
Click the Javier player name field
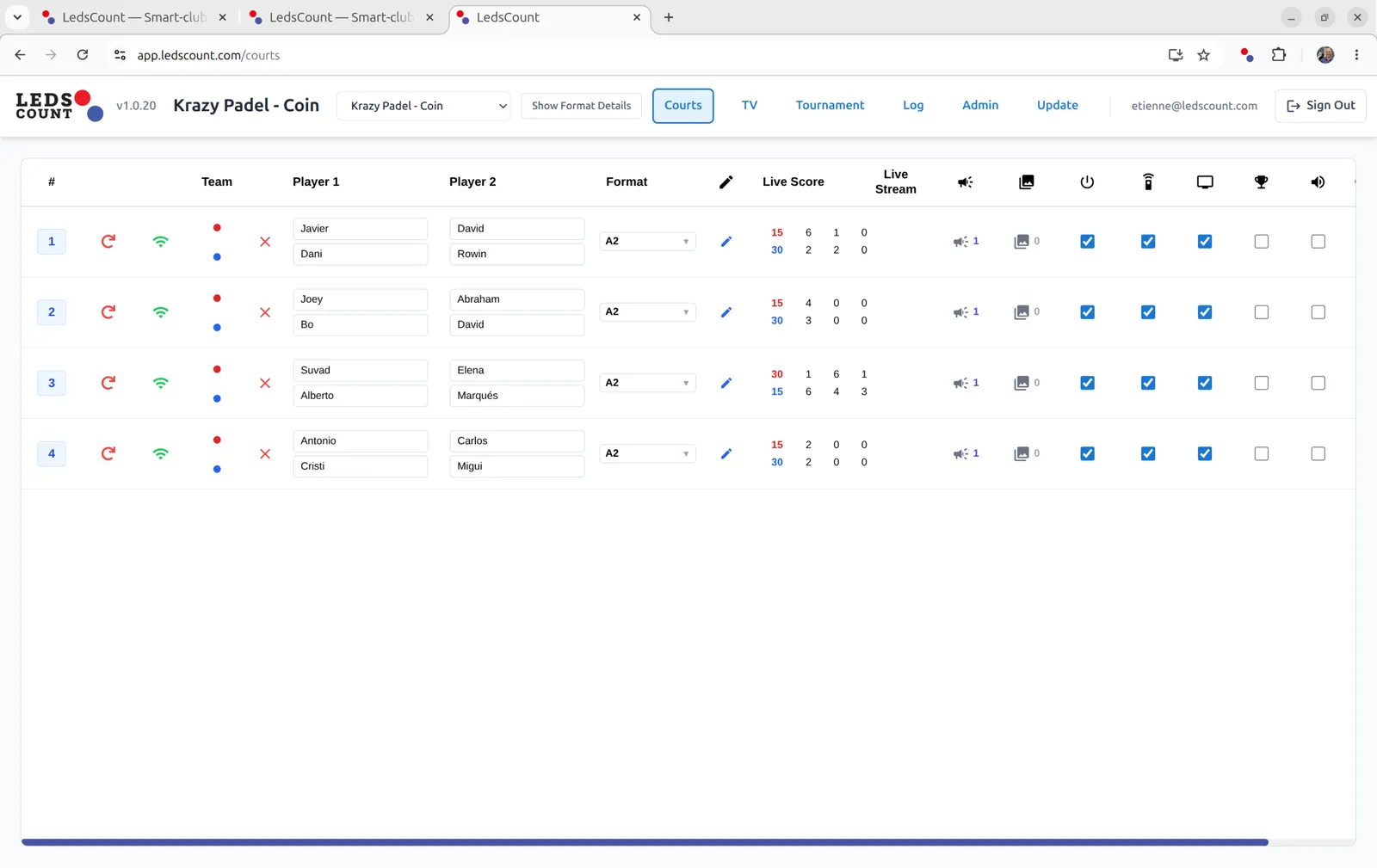click(360, 229)
